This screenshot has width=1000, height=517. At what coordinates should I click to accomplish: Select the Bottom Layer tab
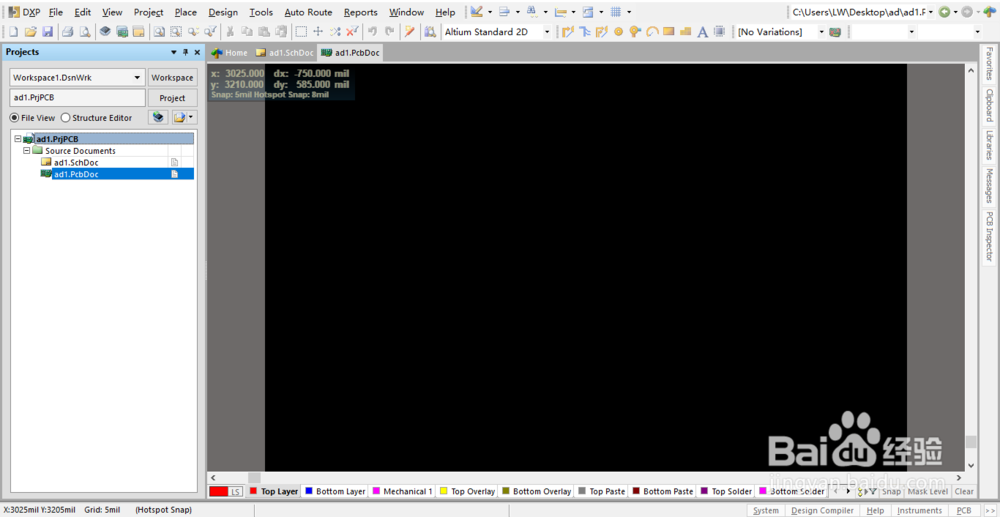[335, 492]
